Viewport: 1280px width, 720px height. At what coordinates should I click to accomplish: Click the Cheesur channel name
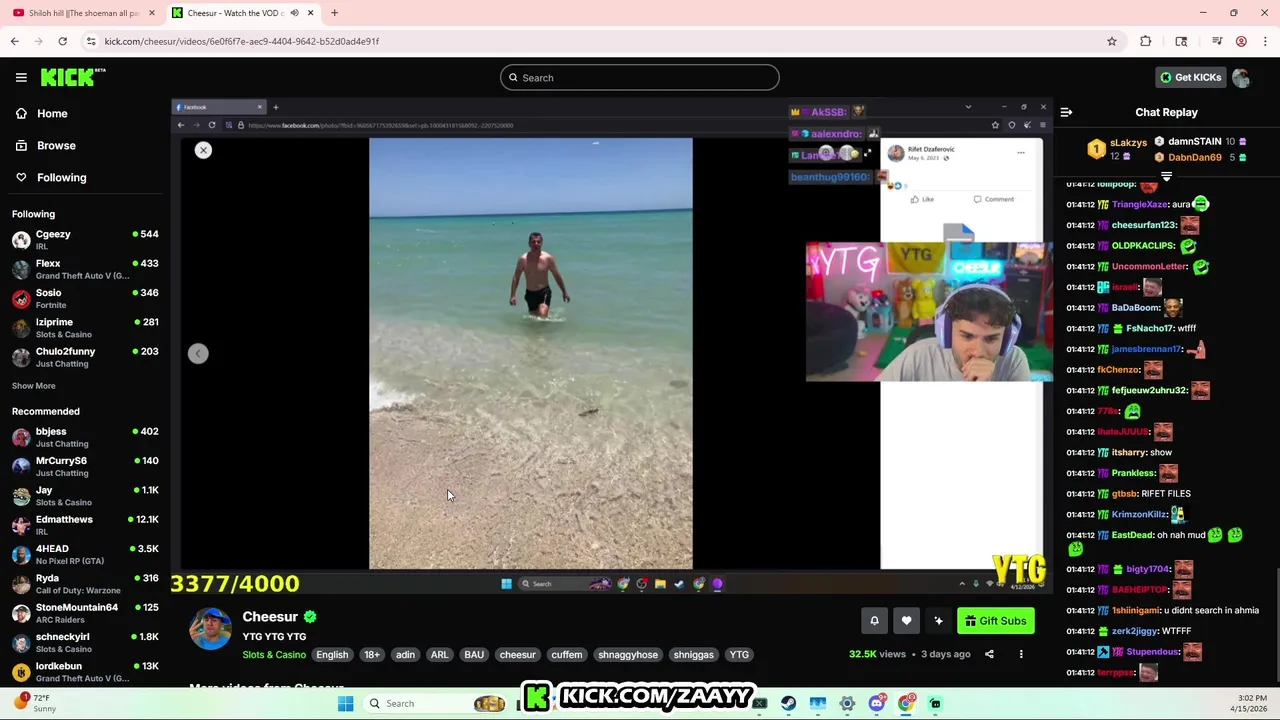[270, 617]
